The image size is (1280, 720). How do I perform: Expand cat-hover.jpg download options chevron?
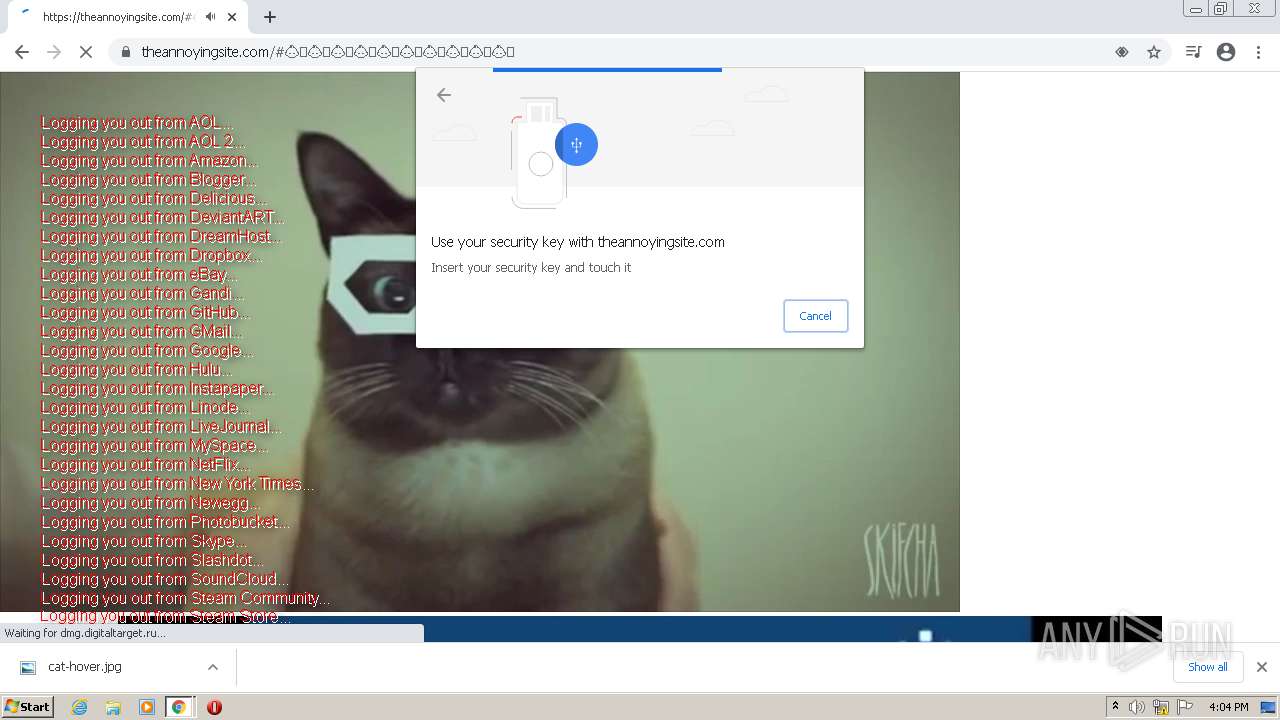[213, 667]
